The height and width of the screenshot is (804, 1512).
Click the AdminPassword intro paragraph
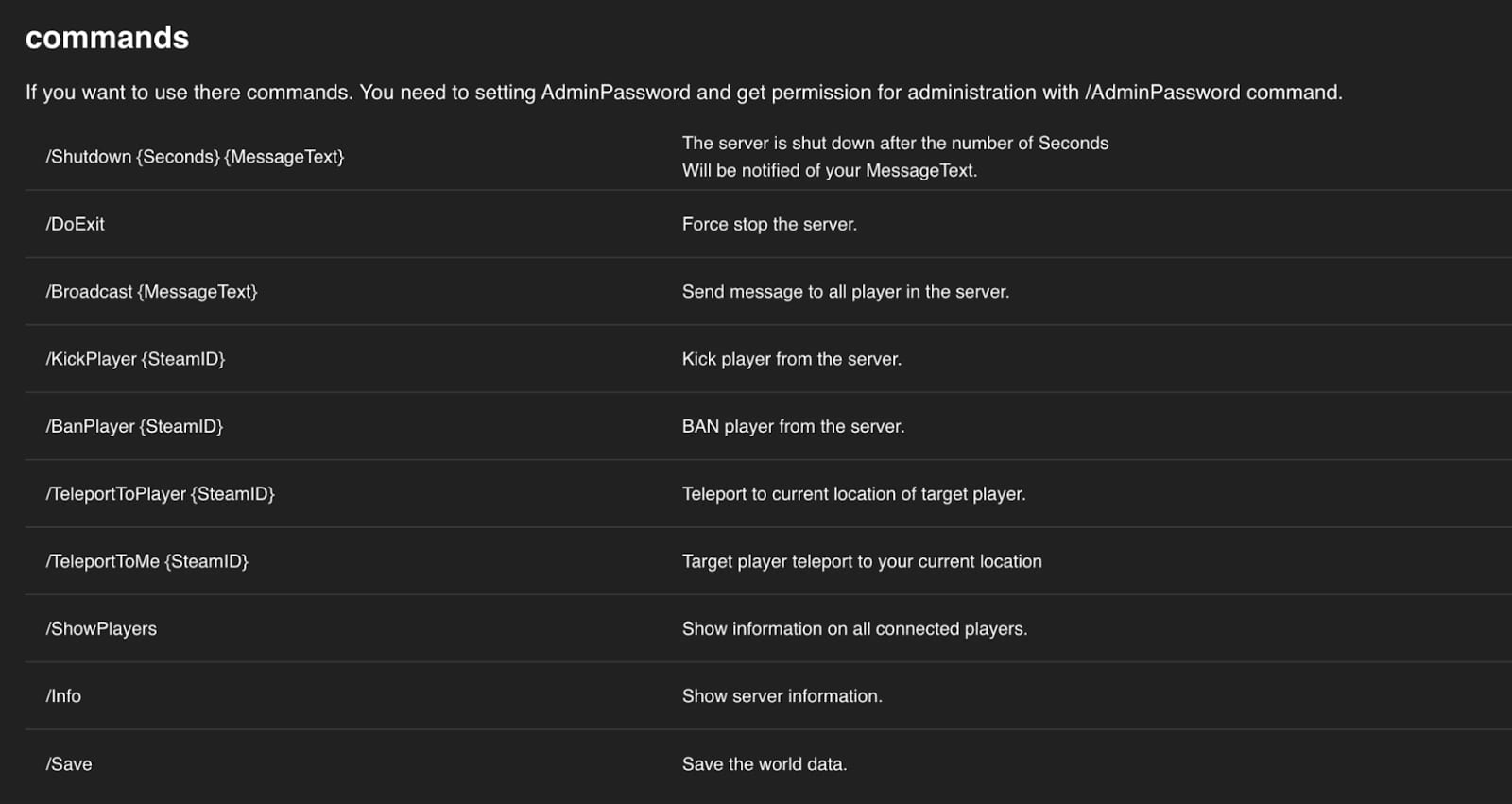683,93
